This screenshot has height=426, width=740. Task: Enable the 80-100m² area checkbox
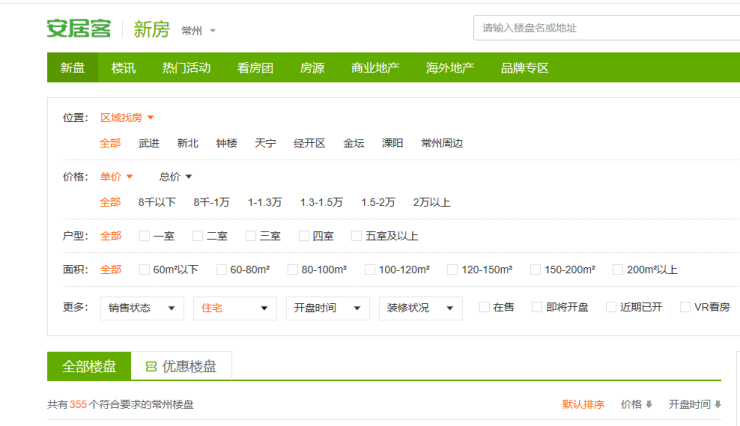pyautogui.click(x=293, y=270)
